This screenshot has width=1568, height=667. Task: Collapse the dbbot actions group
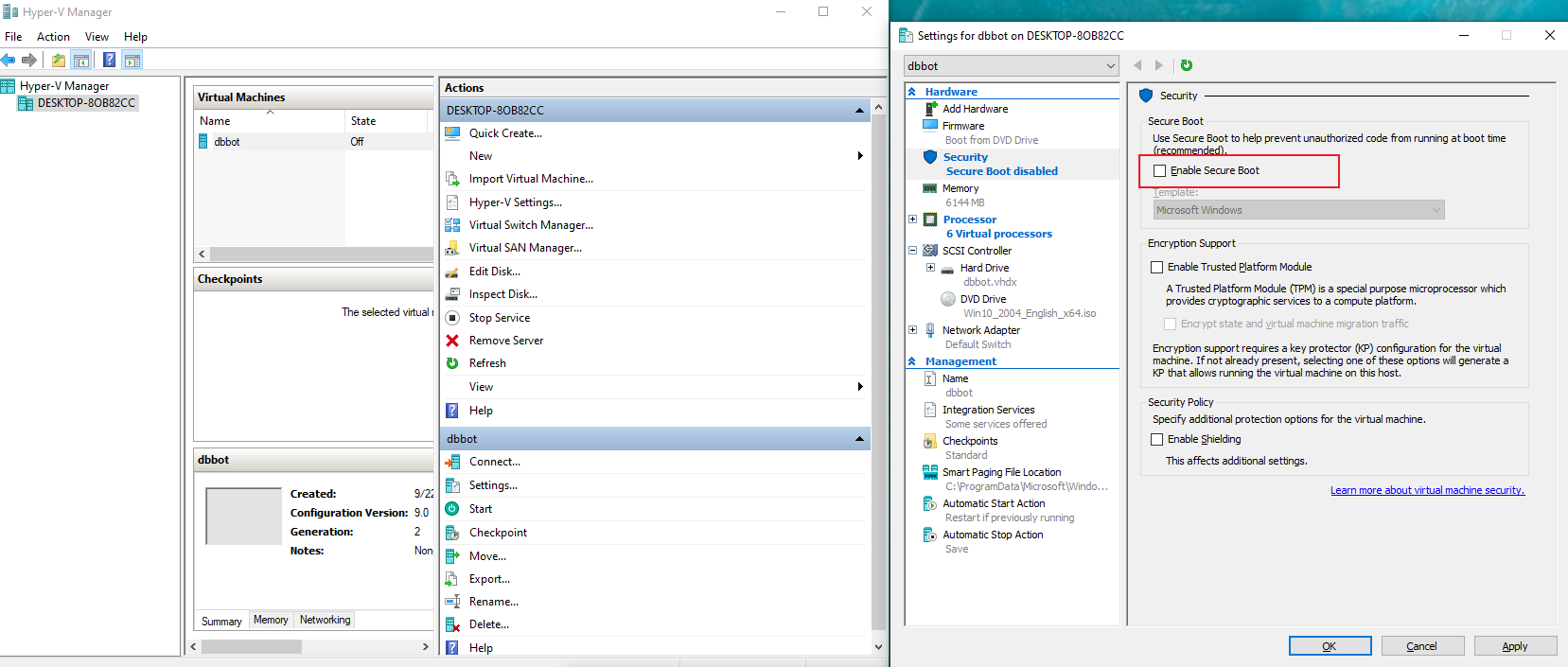[859, 439]
